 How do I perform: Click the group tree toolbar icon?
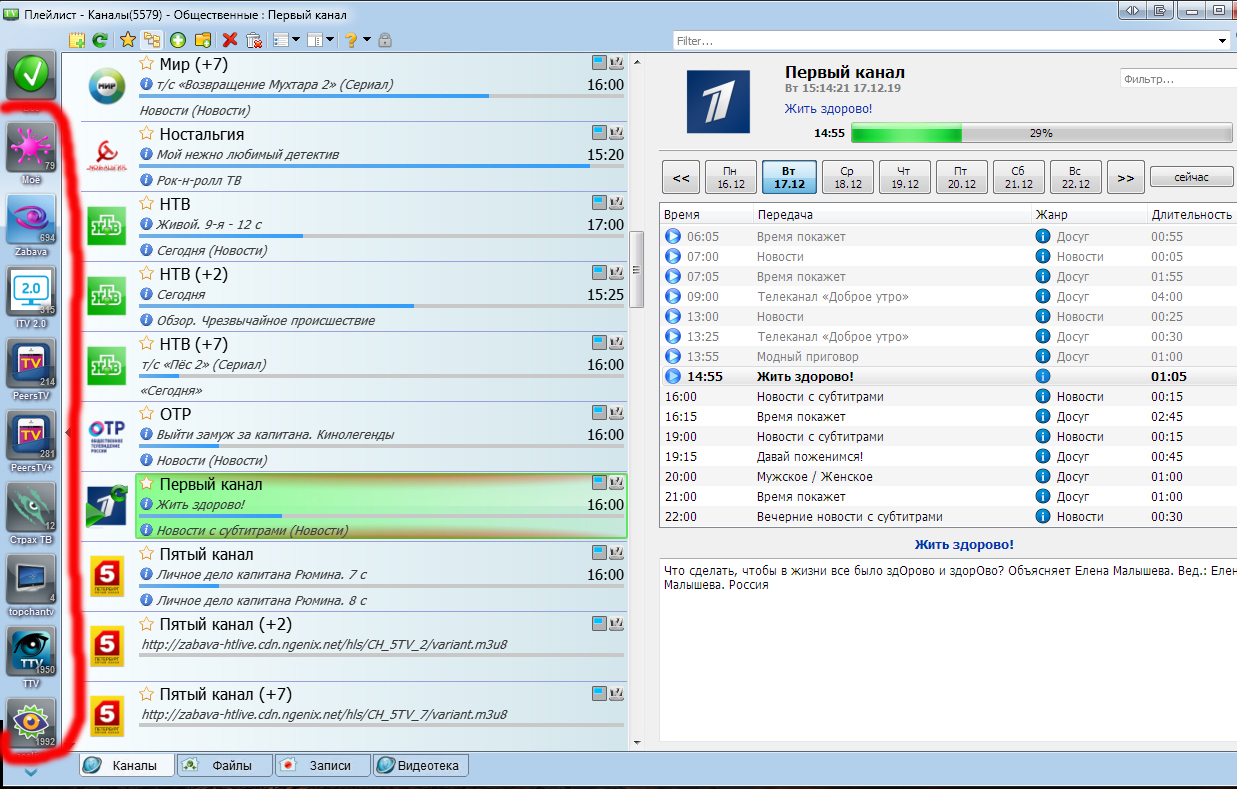pyautogui.click(x=152, y=40)
